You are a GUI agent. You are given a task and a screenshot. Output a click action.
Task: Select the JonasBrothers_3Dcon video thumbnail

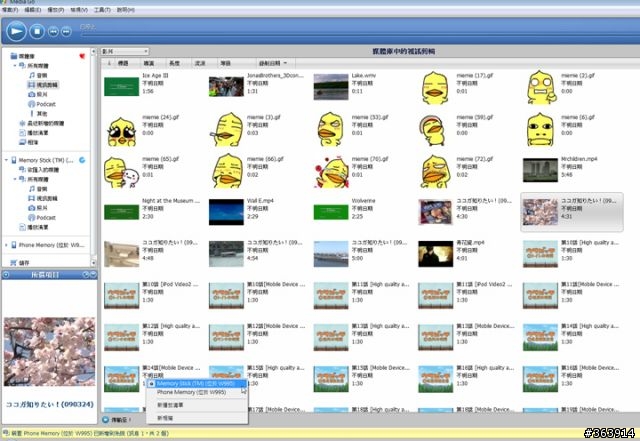tap(226, 87)
